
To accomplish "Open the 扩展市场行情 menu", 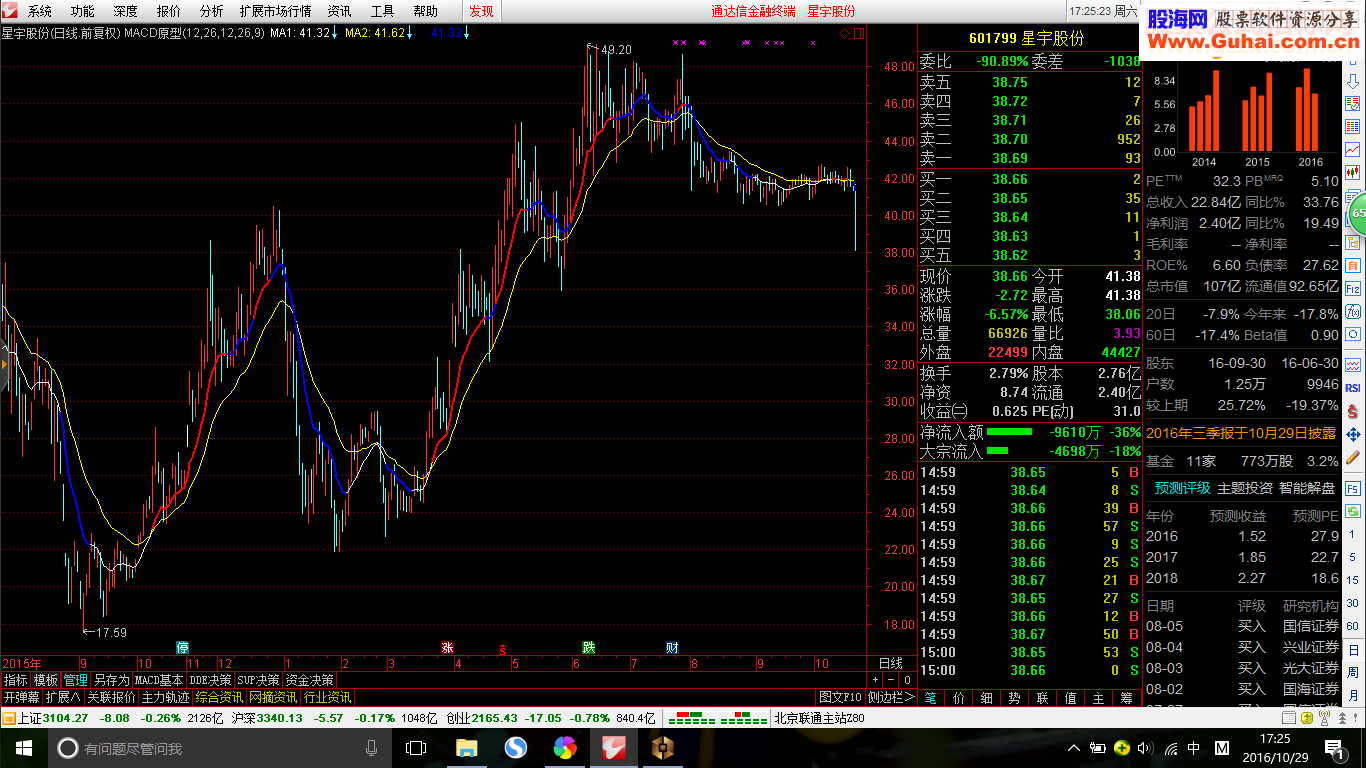I will [275, 11].
